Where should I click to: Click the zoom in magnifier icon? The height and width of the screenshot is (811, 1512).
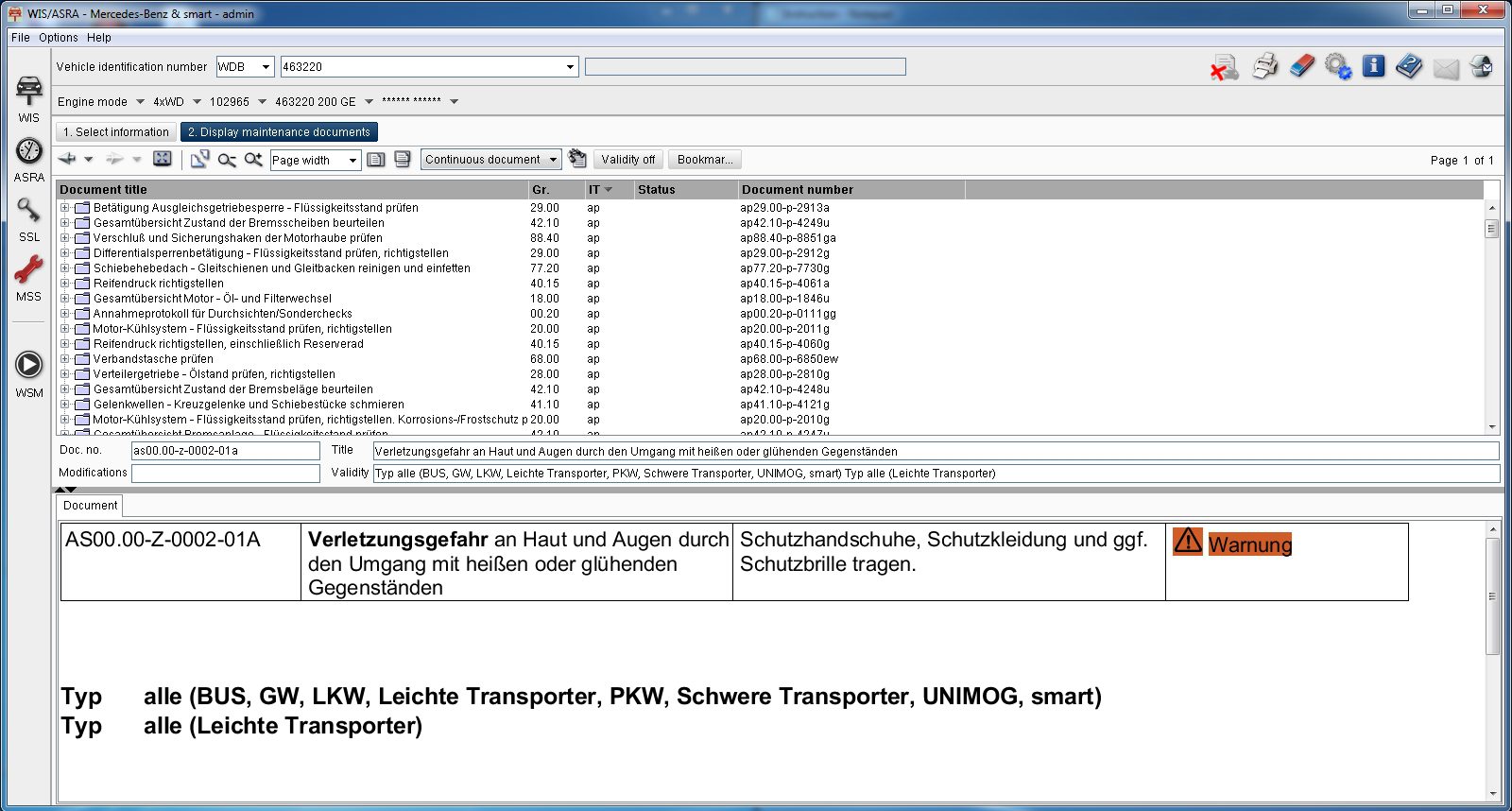click(253, 159)
